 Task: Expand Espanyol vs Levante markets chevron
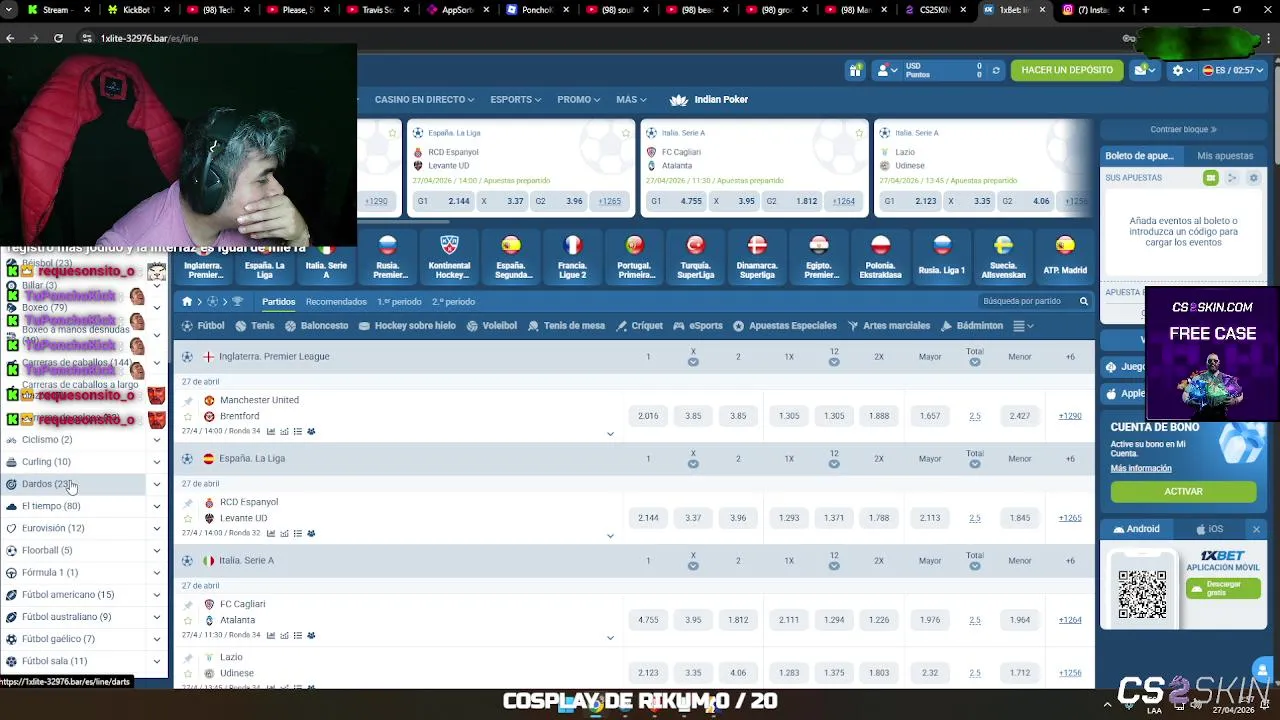point(610,536)
